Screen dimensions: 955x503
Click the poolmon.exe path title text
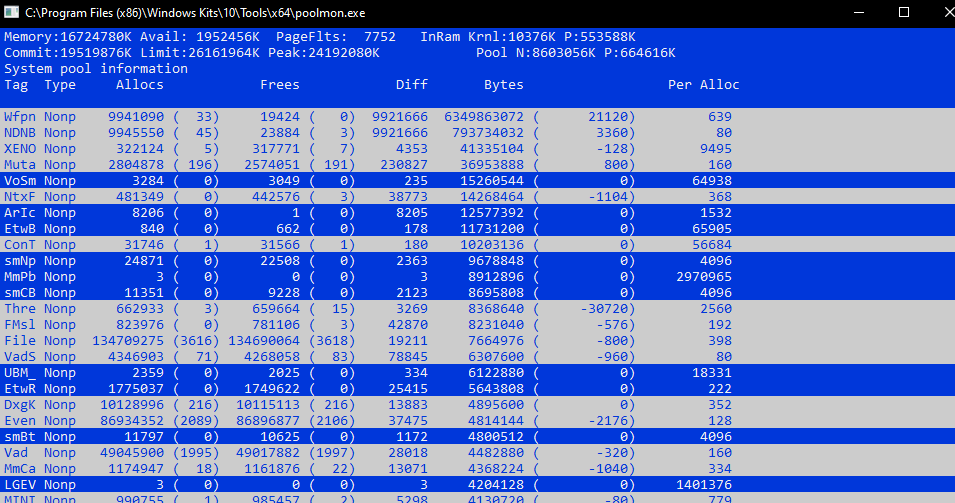(x=196, y=13)
